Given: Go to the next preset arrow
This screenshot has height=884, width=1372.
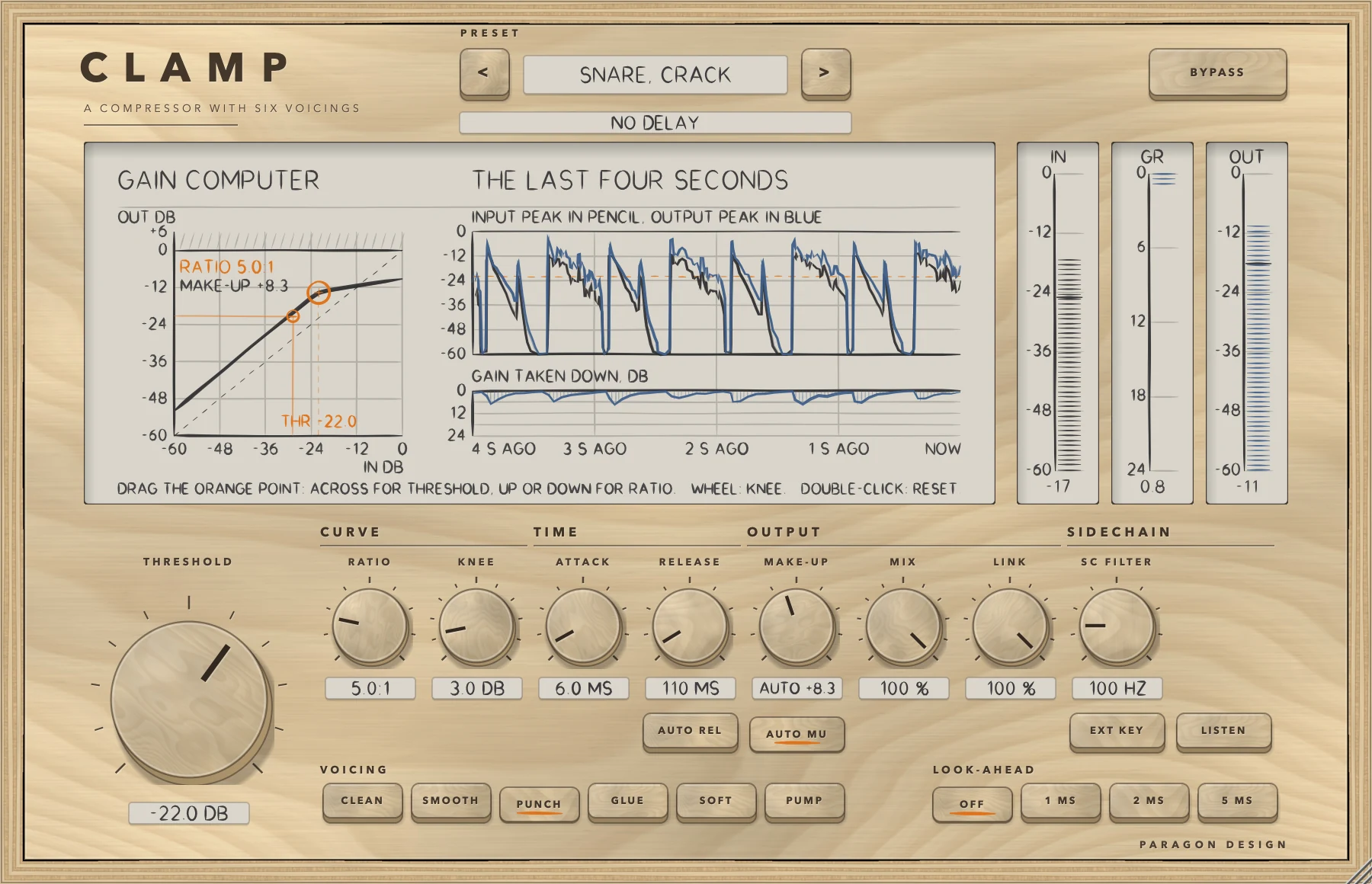Looking at the screenshot, I should 825,73.
